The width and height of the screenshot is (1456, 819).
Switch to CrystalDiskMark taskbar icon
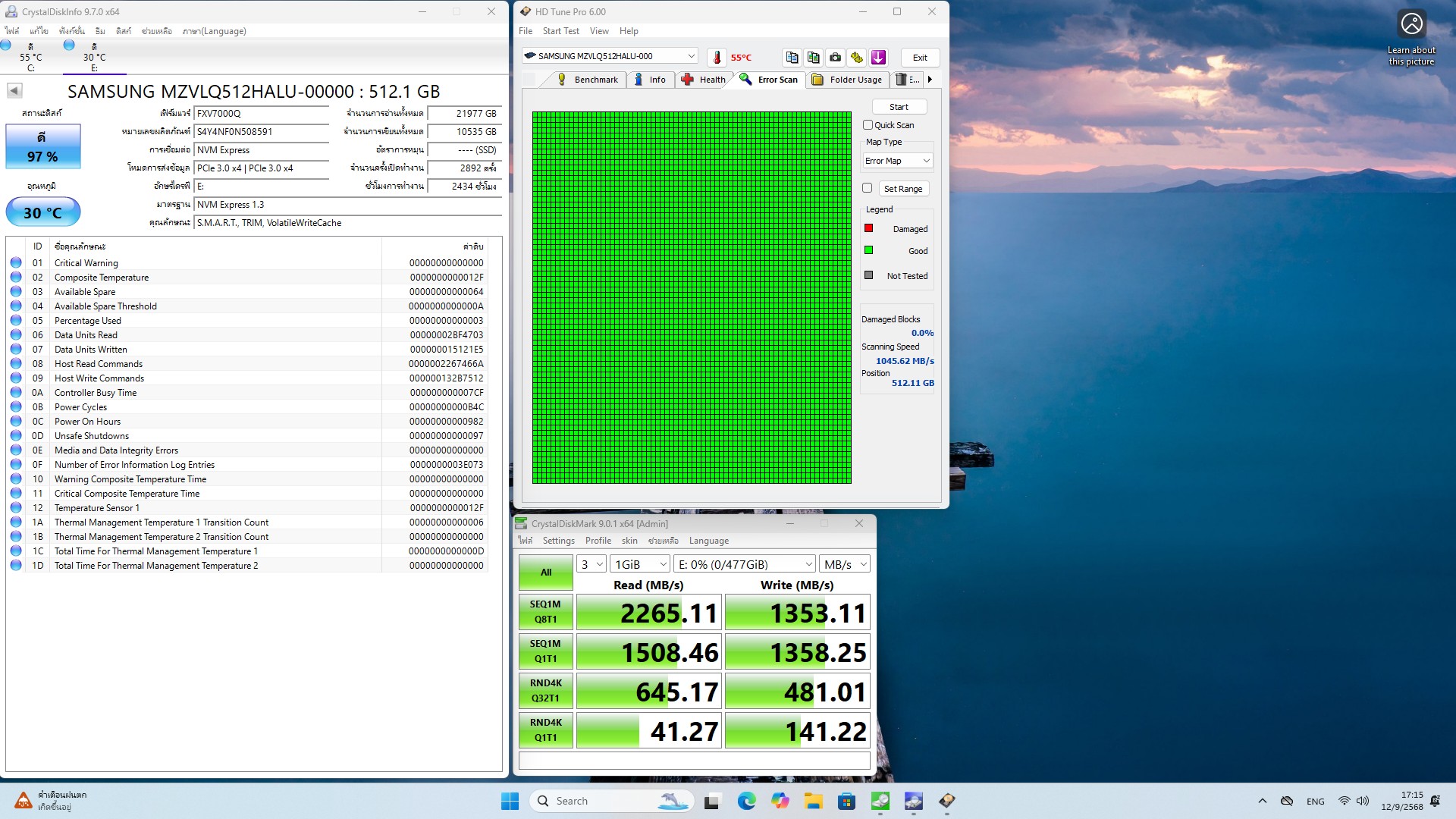click(880, 801)
